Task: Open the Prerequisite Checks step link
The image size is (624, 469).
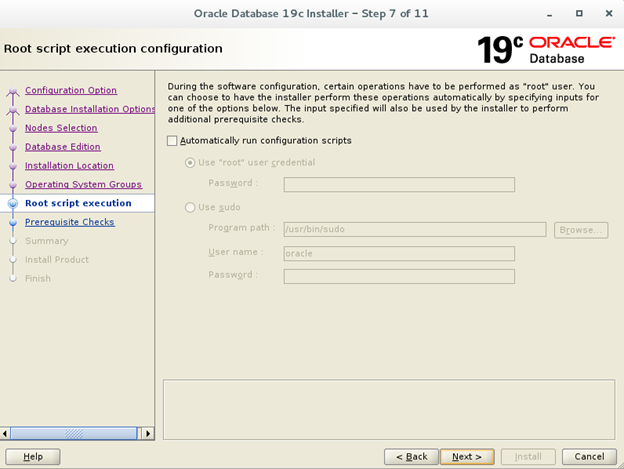Action: [x=70, y=222]
